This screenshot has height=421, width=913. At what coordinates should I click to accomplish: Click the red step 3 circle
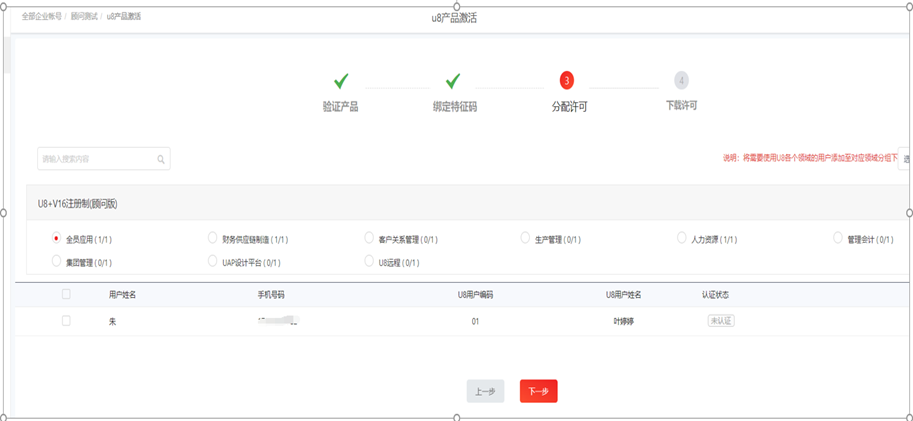(567, 80)
